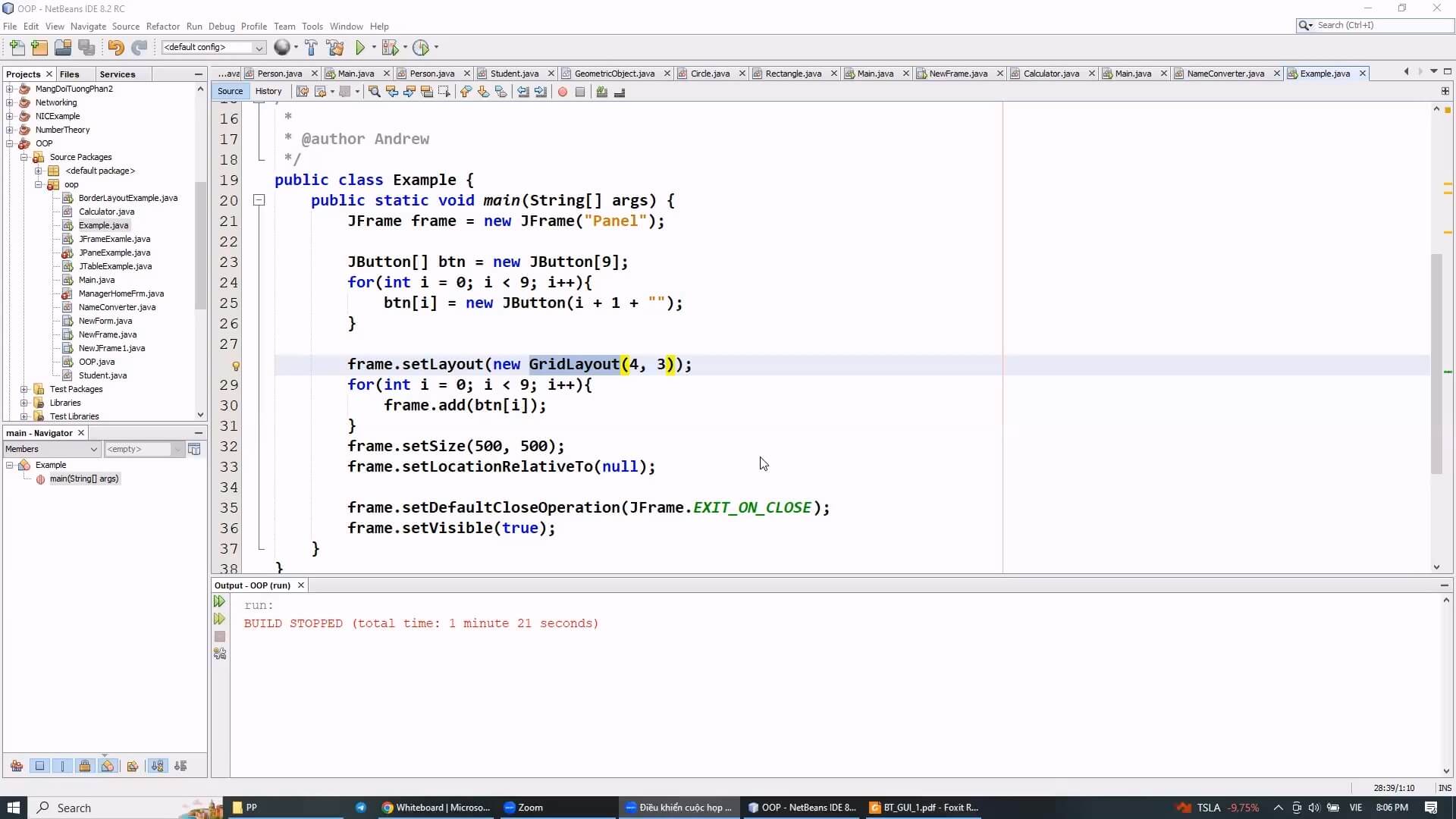
Task: Toggle Highlight Search in editor toolbar
Action: pos(427,92)
